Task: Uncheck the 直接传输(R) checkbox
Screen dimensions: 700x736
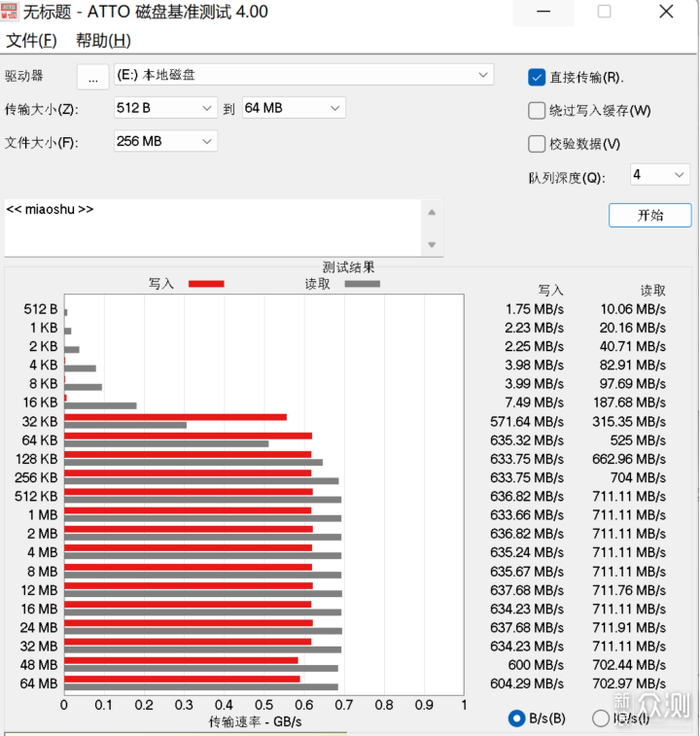Action: coord(537,77)
